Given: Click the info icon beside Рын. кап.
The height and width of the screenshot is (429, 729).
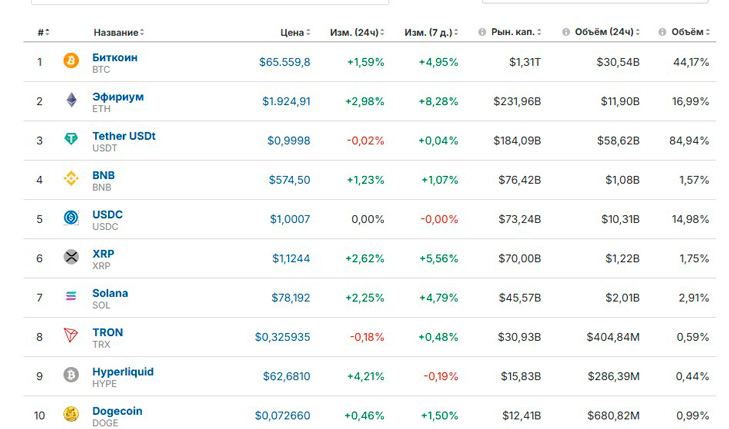Looking at the screenshot, I should (482, 32).
